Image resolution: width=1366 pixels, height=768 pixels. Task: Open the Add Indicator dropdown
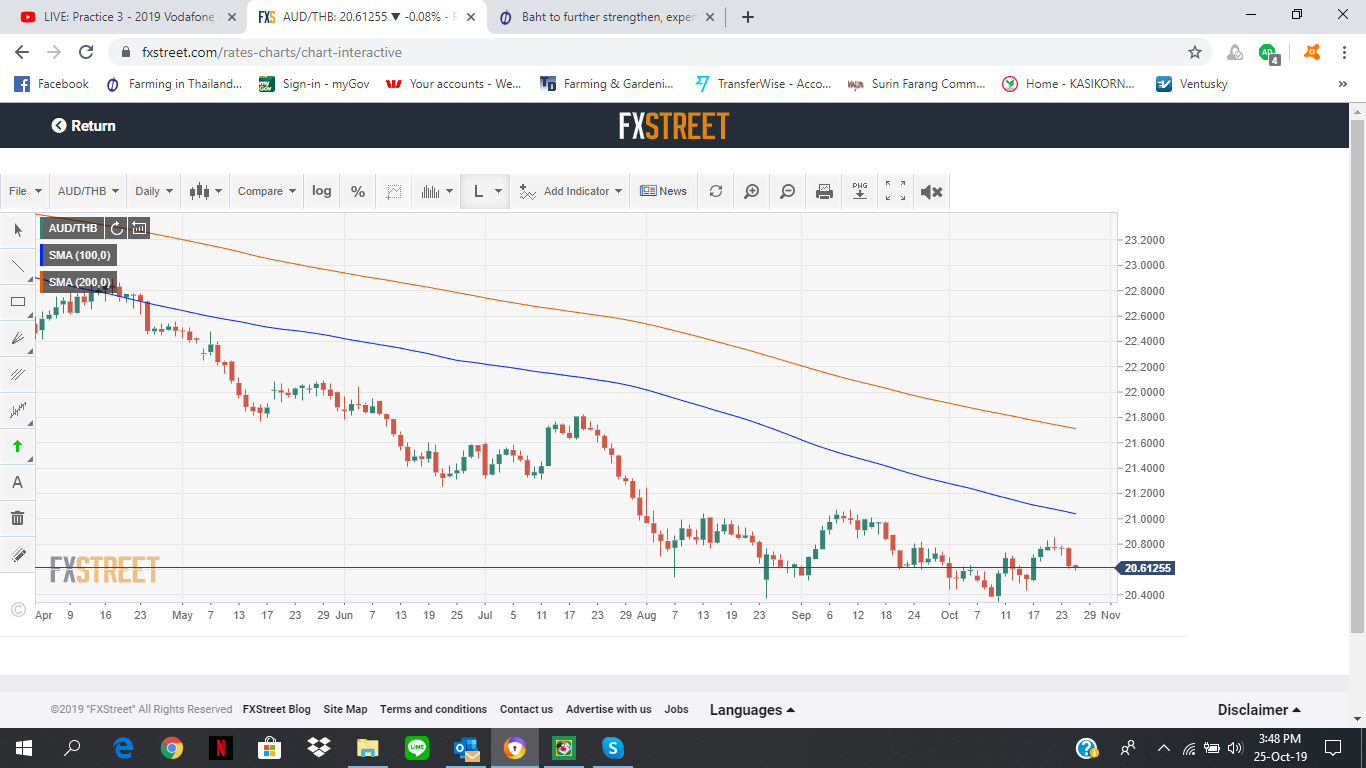click(x=571, y=191)
